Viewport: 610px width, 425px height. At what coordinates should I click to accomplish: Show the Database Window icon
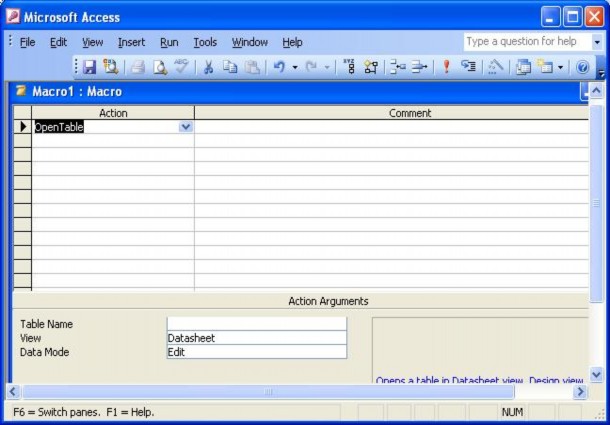523,67
